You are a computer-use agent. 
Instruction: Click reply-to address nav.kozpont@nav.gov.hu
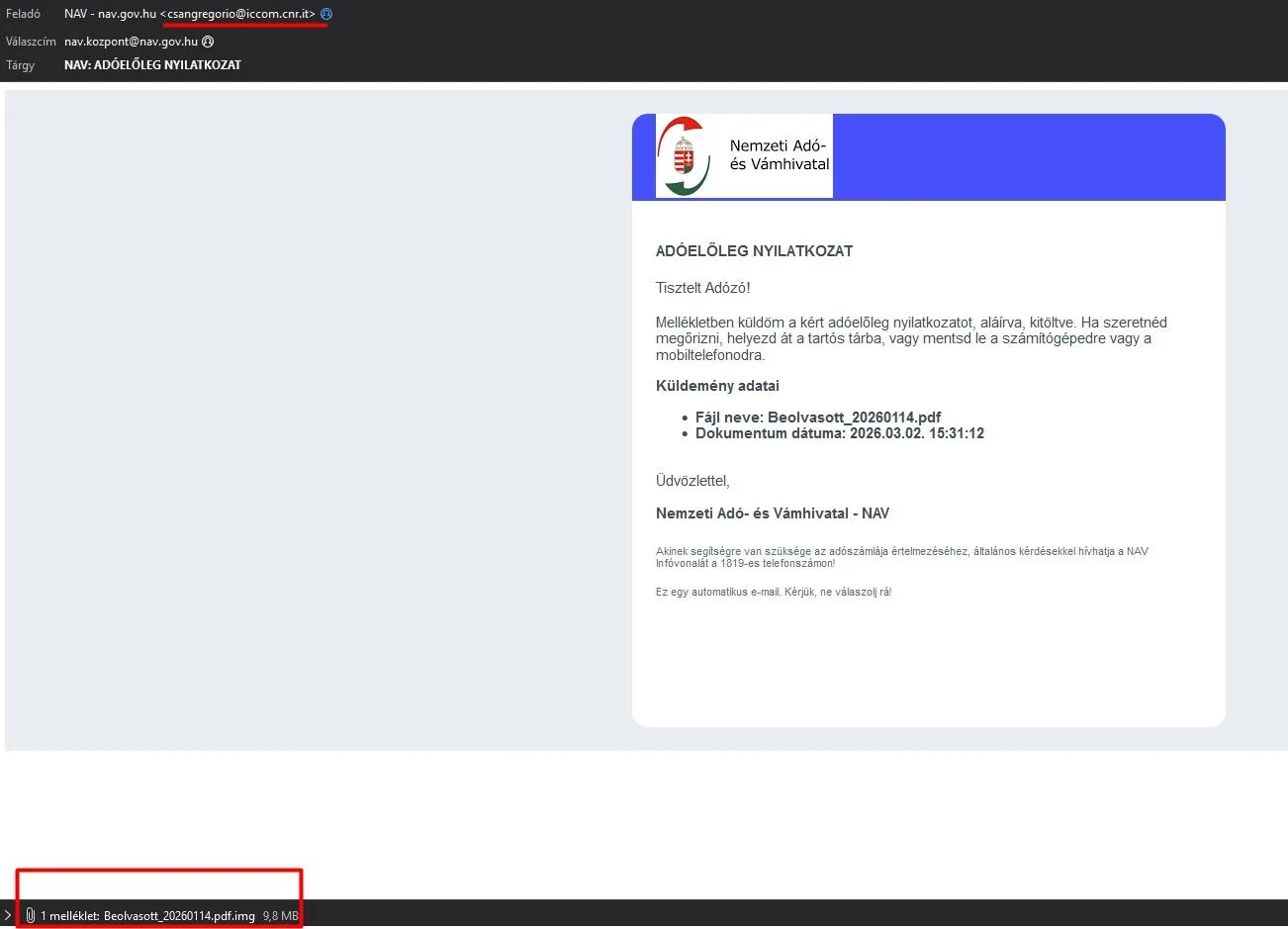[131, 42]
